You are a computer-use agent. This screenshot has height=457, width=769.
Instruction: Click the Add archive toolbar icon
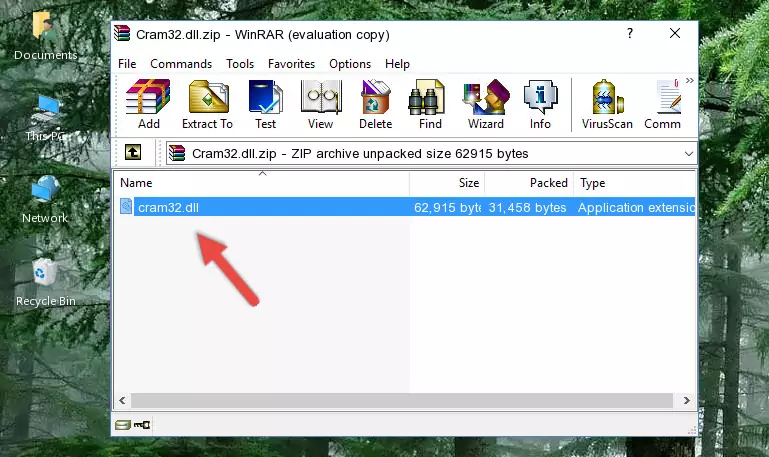(x=148, y=97)
